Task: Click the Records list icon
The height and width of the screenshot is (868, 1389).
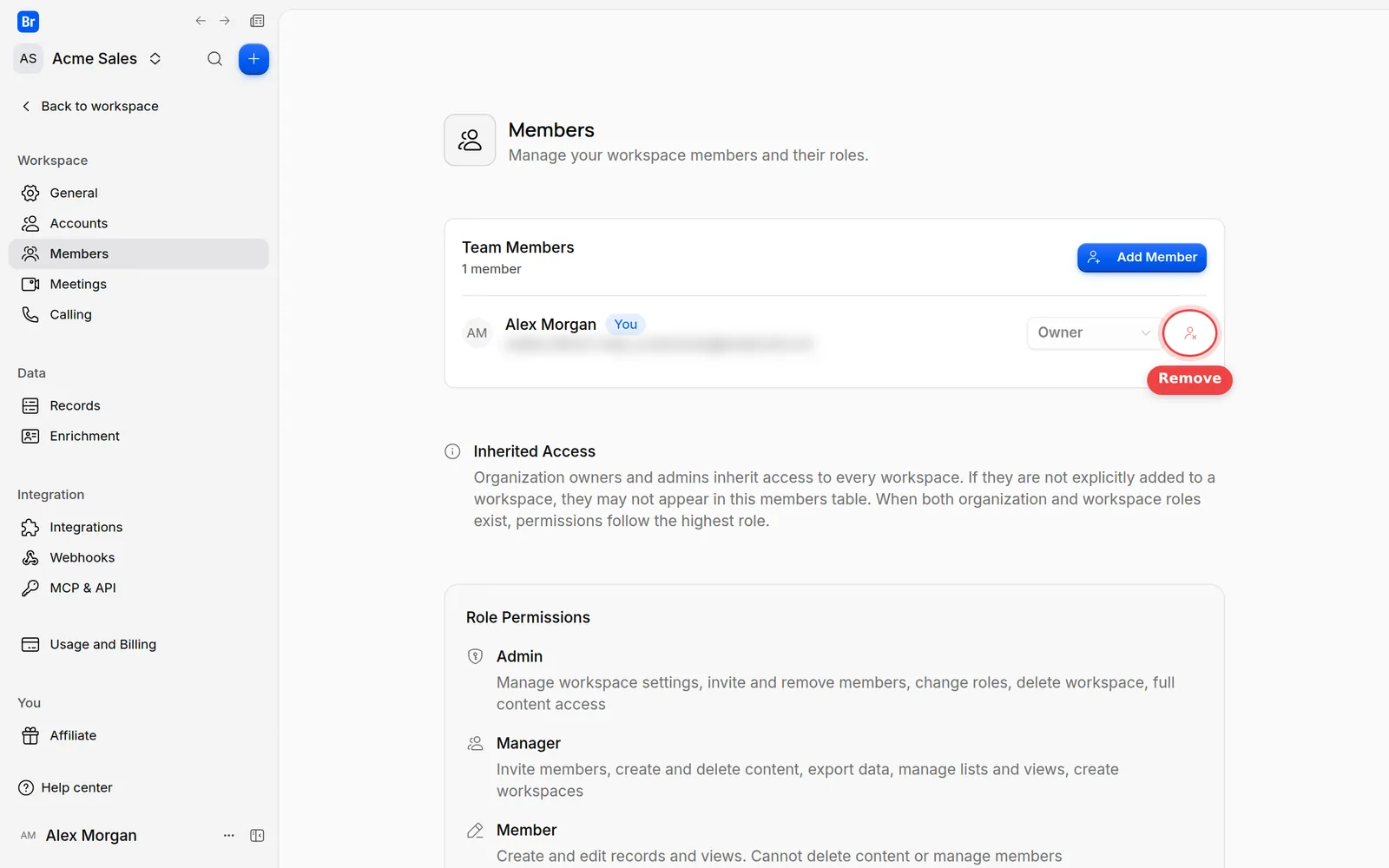Action: pyautogui.click(x=30, y=405)
